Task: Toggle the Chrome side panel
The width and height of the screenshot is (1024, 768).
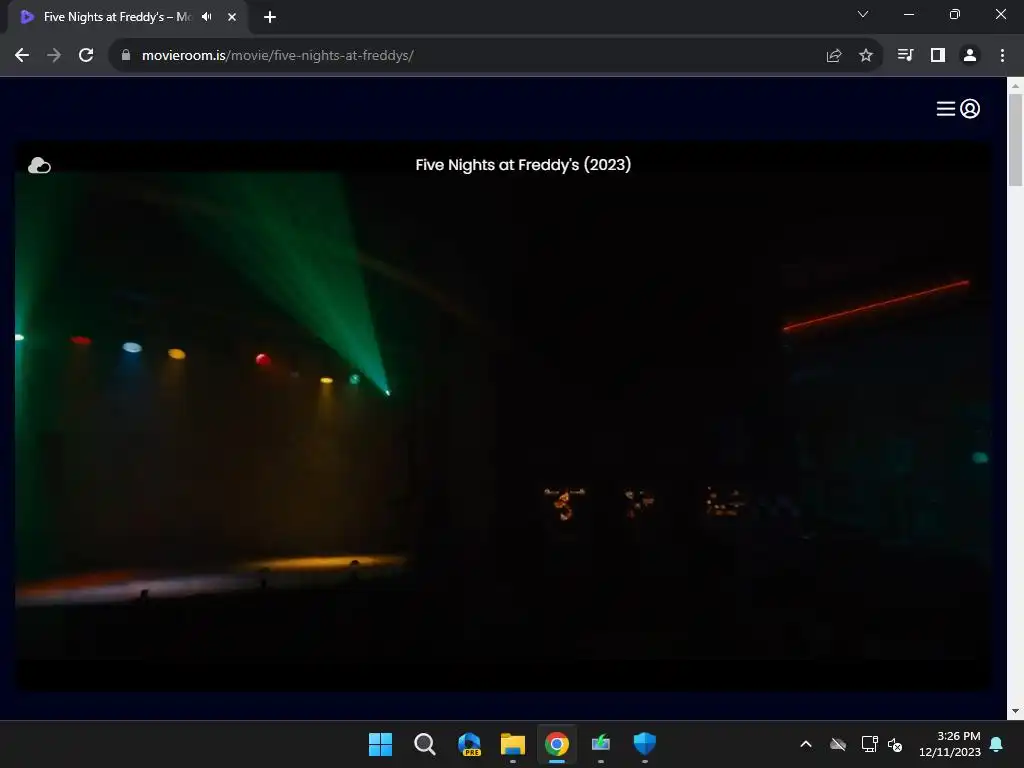Action: pyautogui.click(x=938, y=56)
